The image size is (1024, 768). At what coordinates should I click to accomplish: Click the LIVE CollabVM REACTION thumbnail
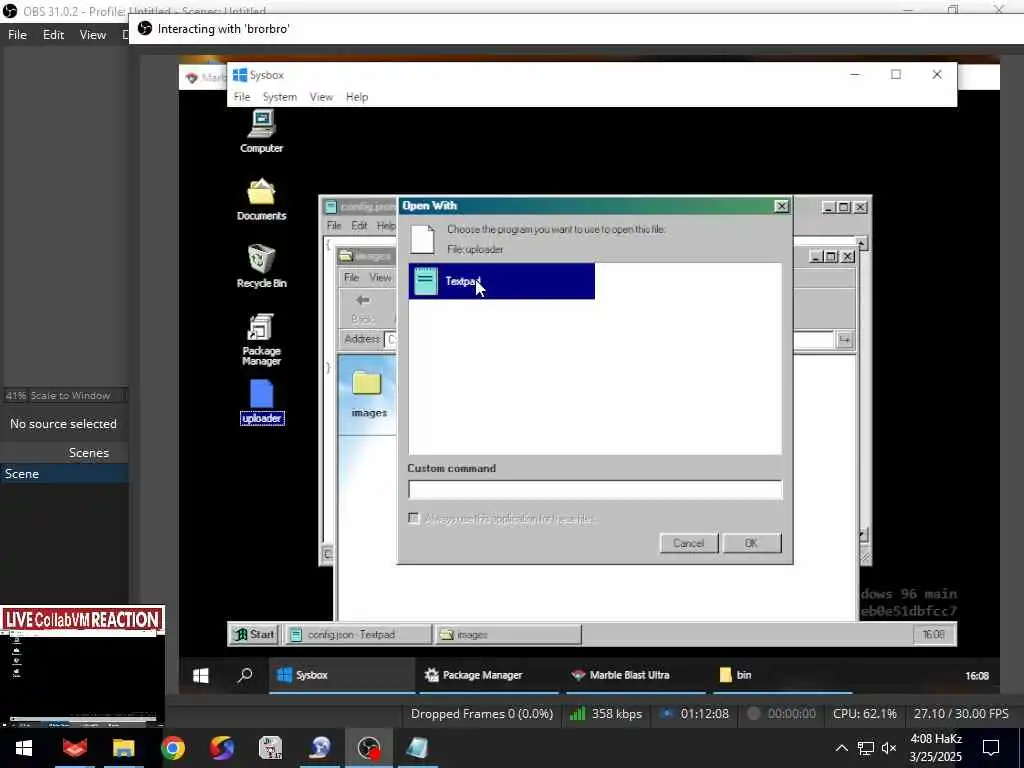pos(82,665)
